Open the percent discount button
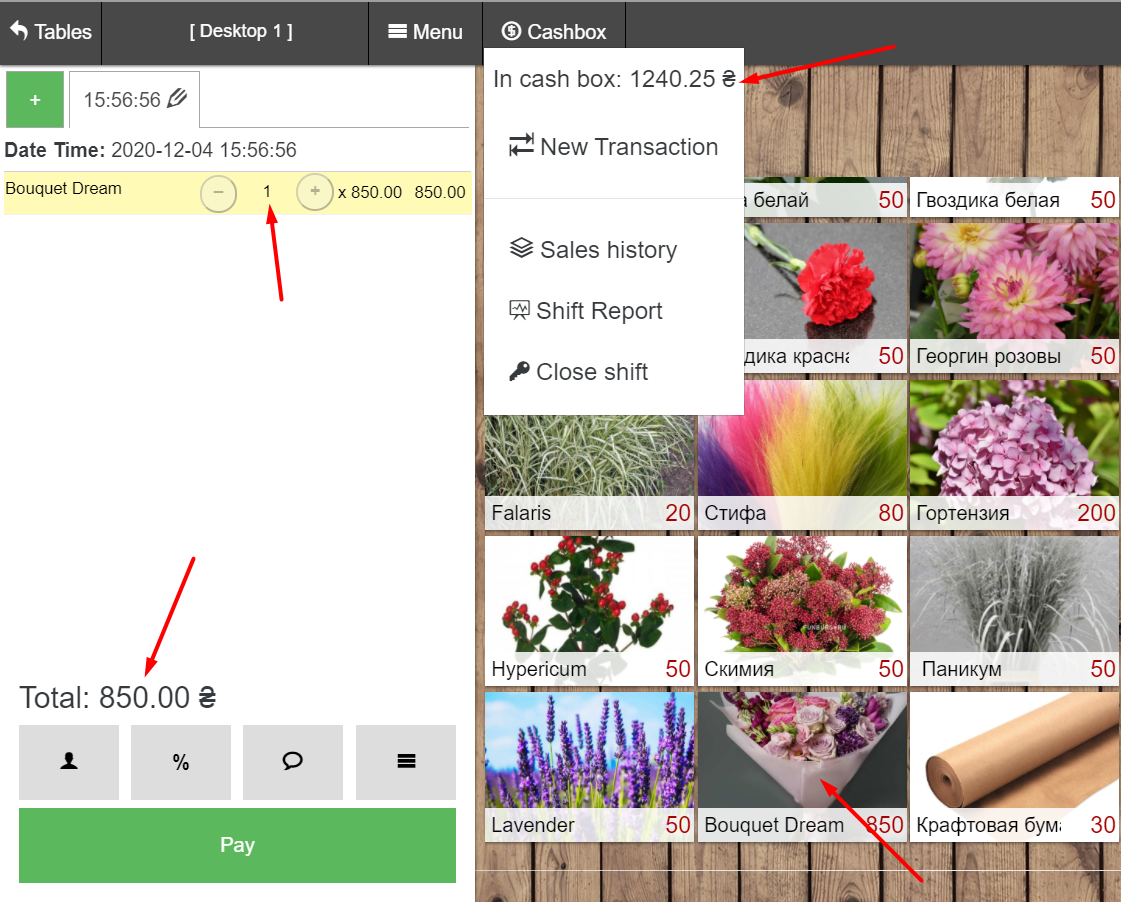Screen dimensions: 1121x902 click(180, 762)
